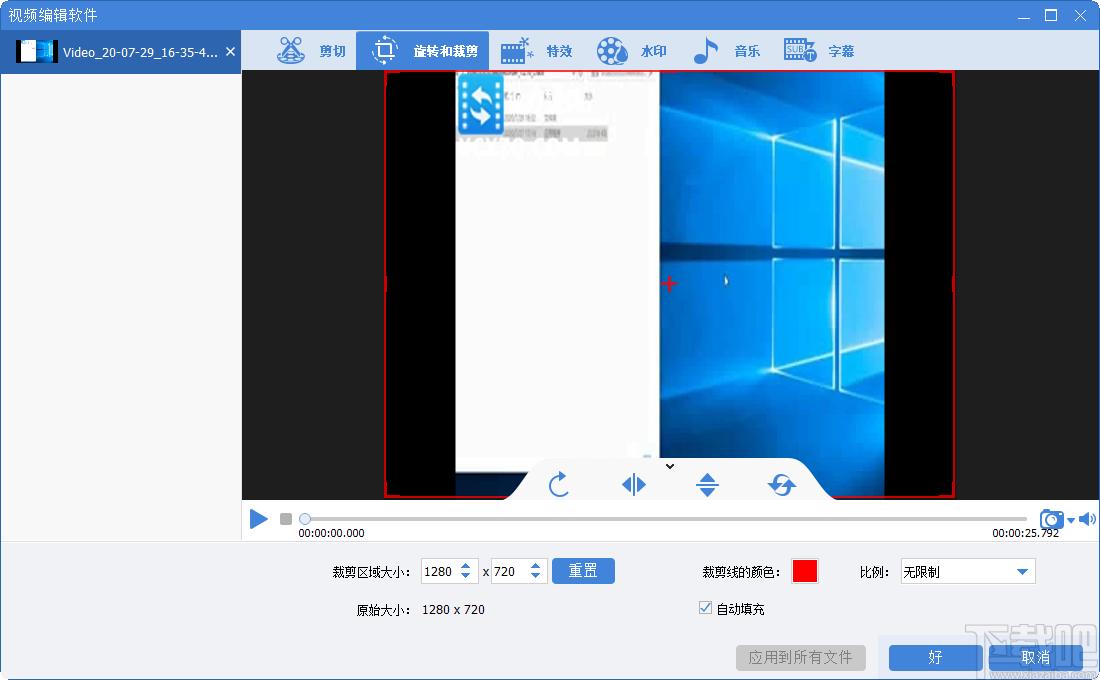Switch to the 旋转和裁剪 tab
This screenshot has height=680, width=1100.
[x=423, y=51]
